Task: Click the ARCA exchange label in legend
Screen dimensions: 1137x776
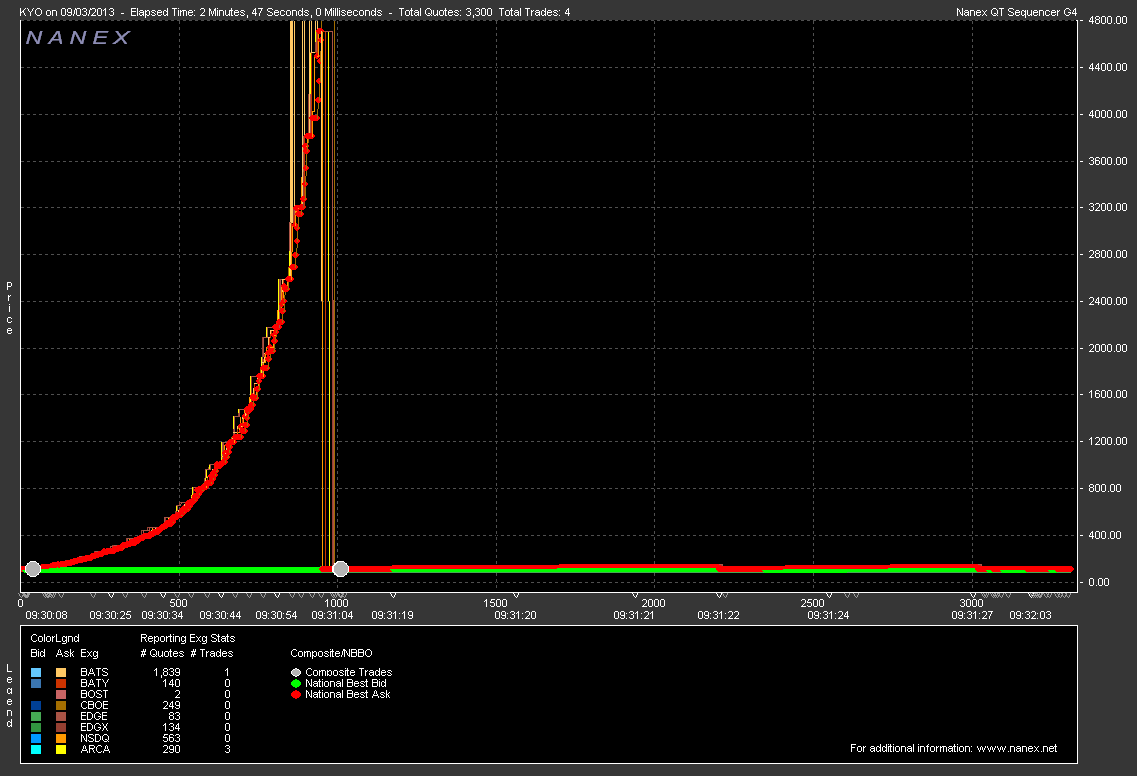Action: coord(94,749)
